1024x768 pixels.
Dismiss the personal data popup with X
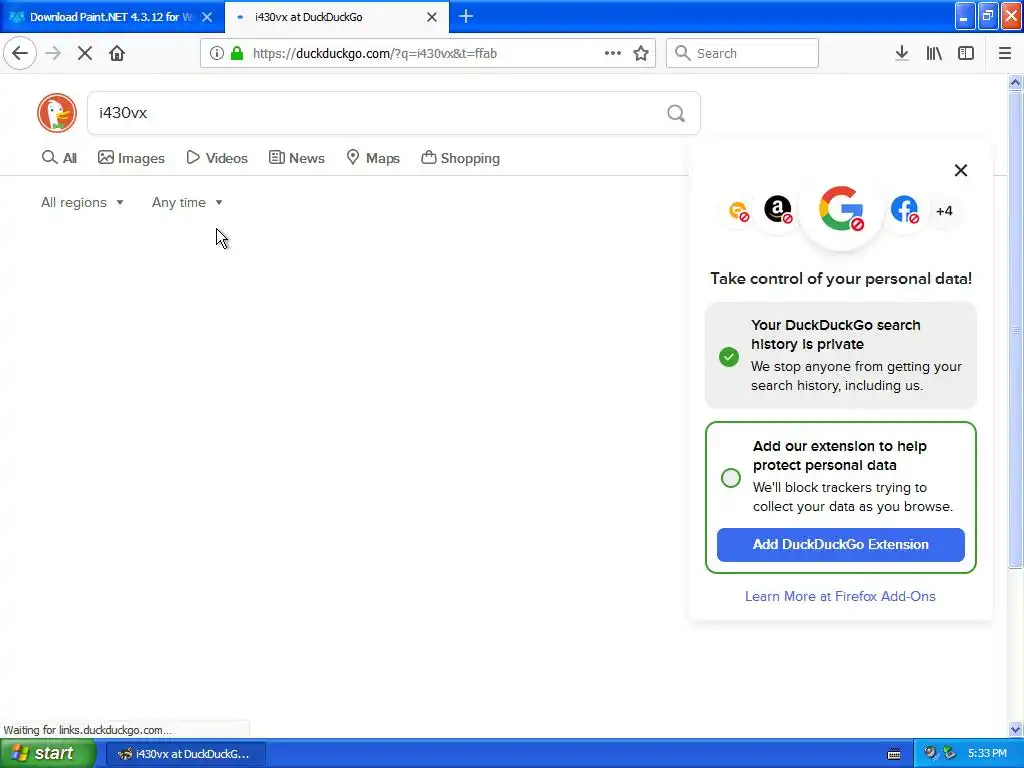(x=961, y=170)
